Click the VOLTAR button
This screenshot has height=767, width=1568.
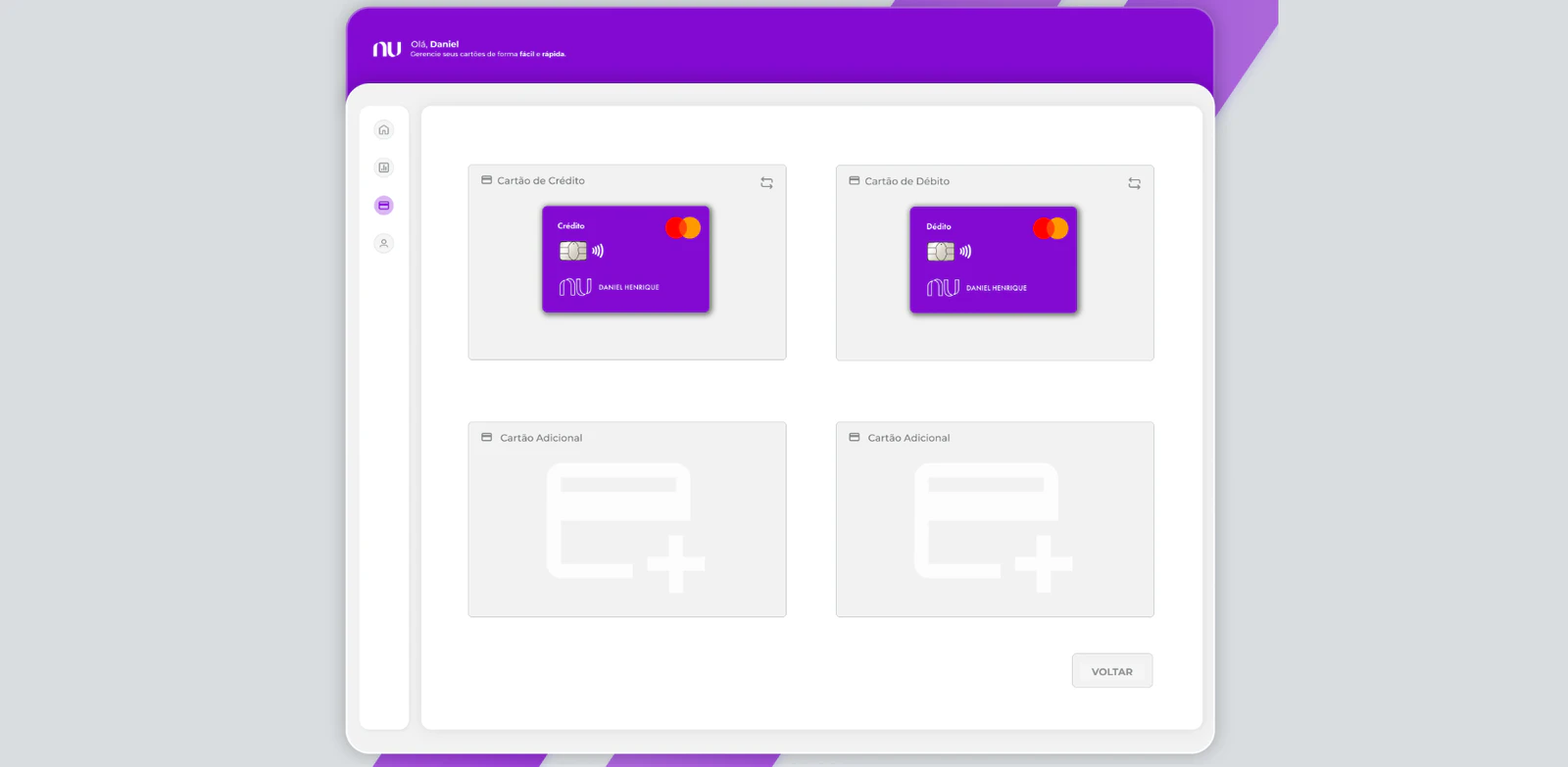click(1112, 671)
